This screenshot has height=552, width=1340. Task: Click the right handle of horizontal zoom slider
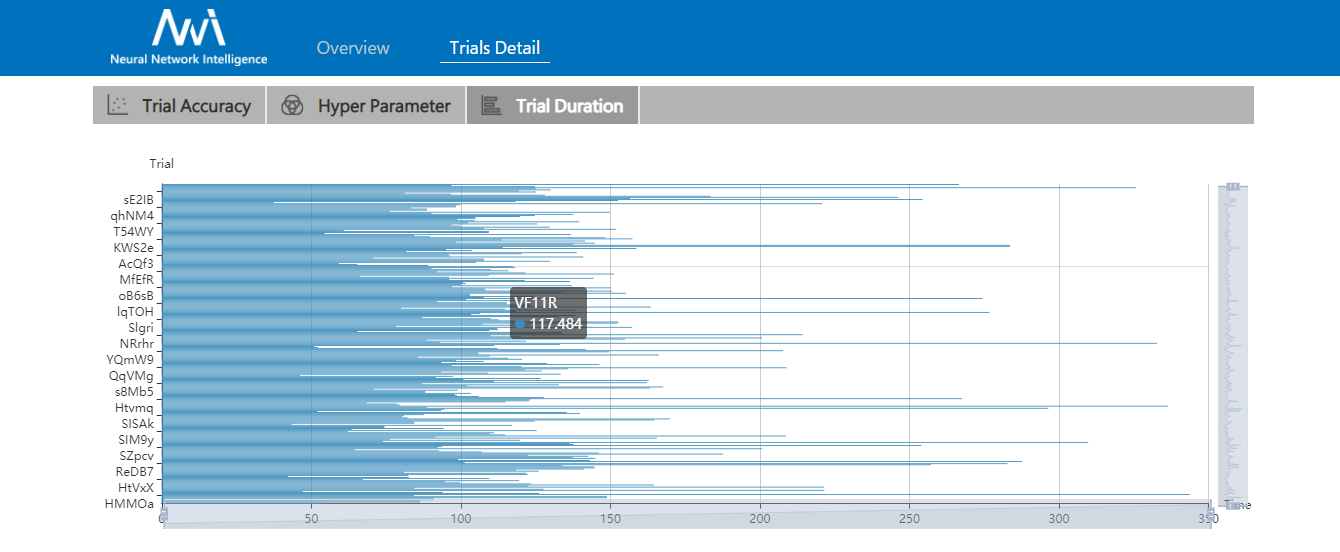[x=1210, y=514]
